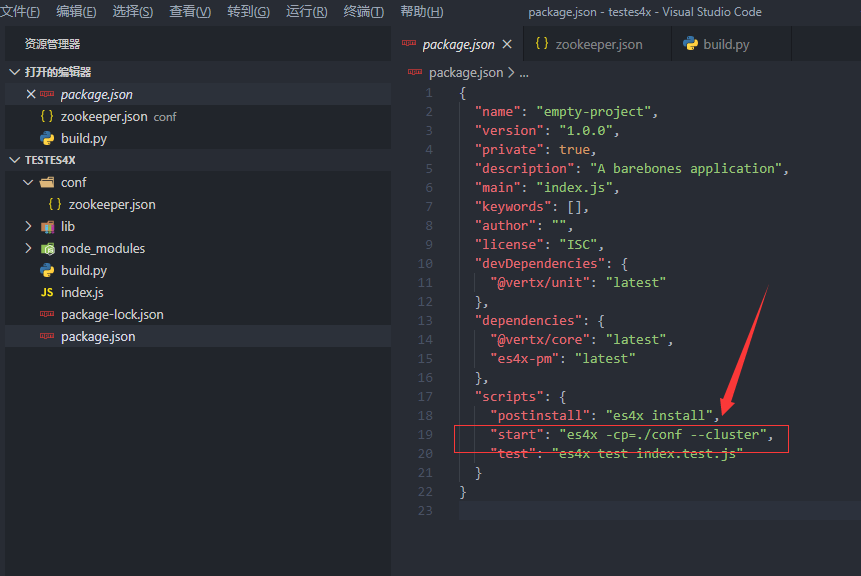Click braces icon of zookeeper.json in open editors
This screenshot has height=576, width=861.
coord(47,116)
